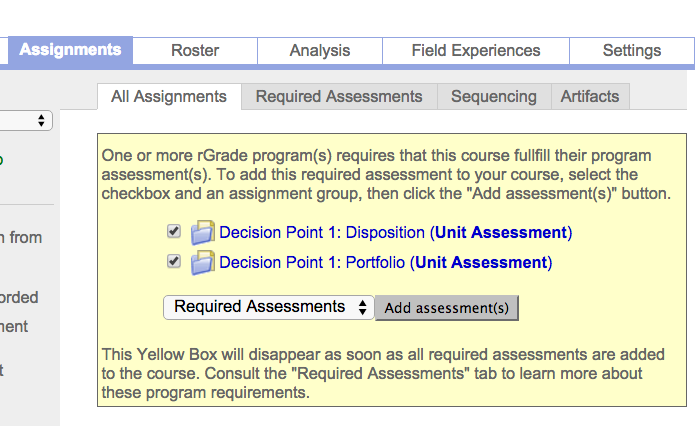Open the Artifacts sub-tab
The width and height of the screenshot is (699, 426).
(590, 97)
